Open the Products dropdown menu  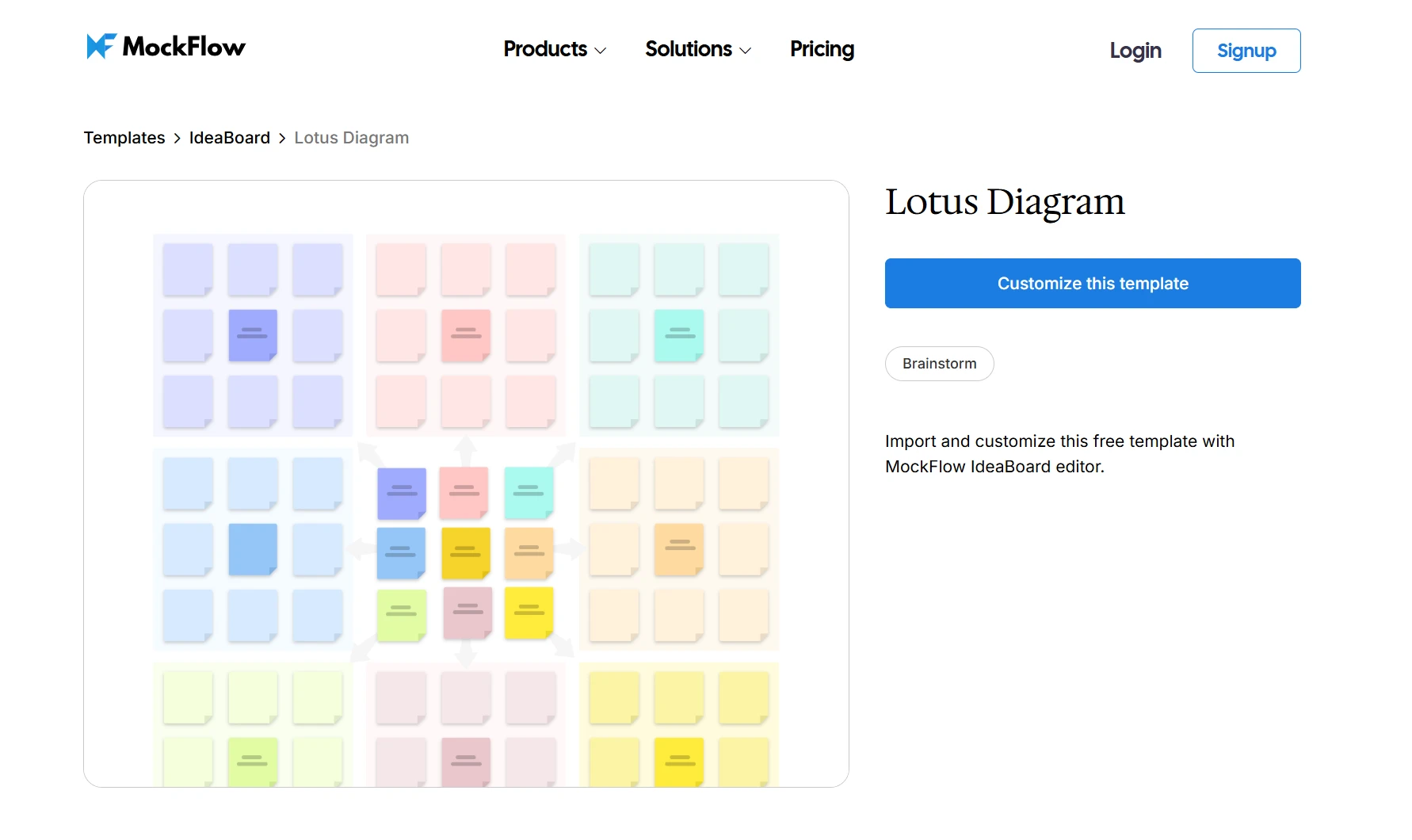pos(545,49)
